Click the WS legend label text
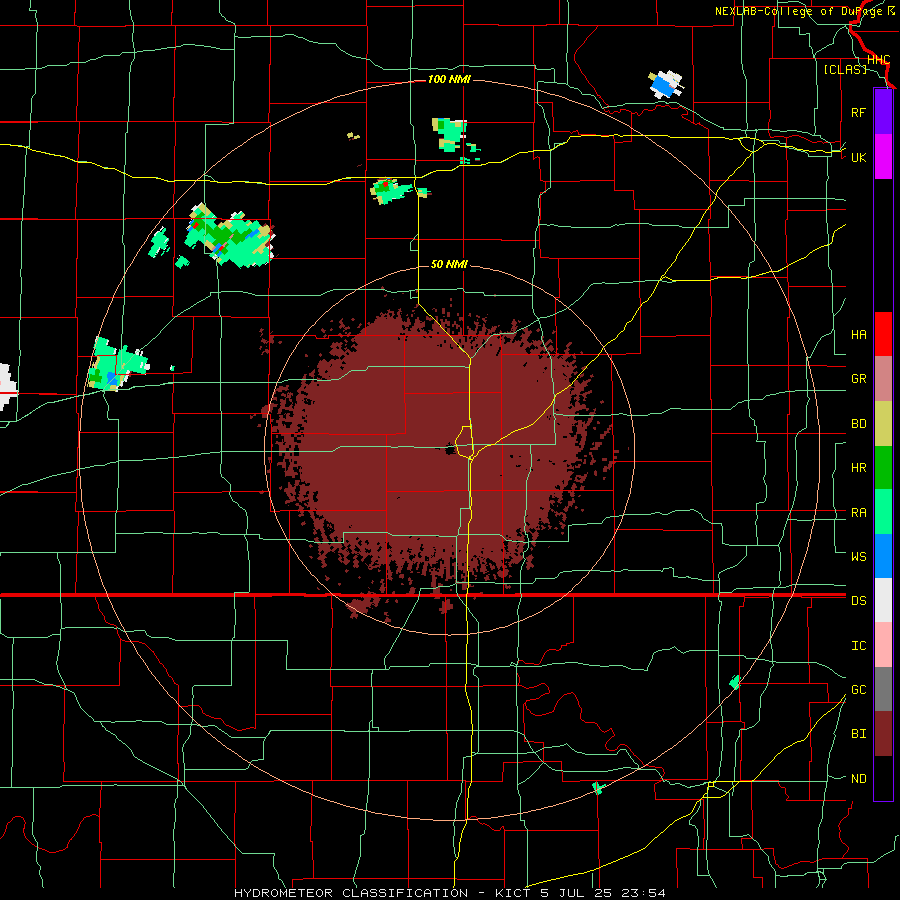 pyautogui.click(x=858, y=557)
